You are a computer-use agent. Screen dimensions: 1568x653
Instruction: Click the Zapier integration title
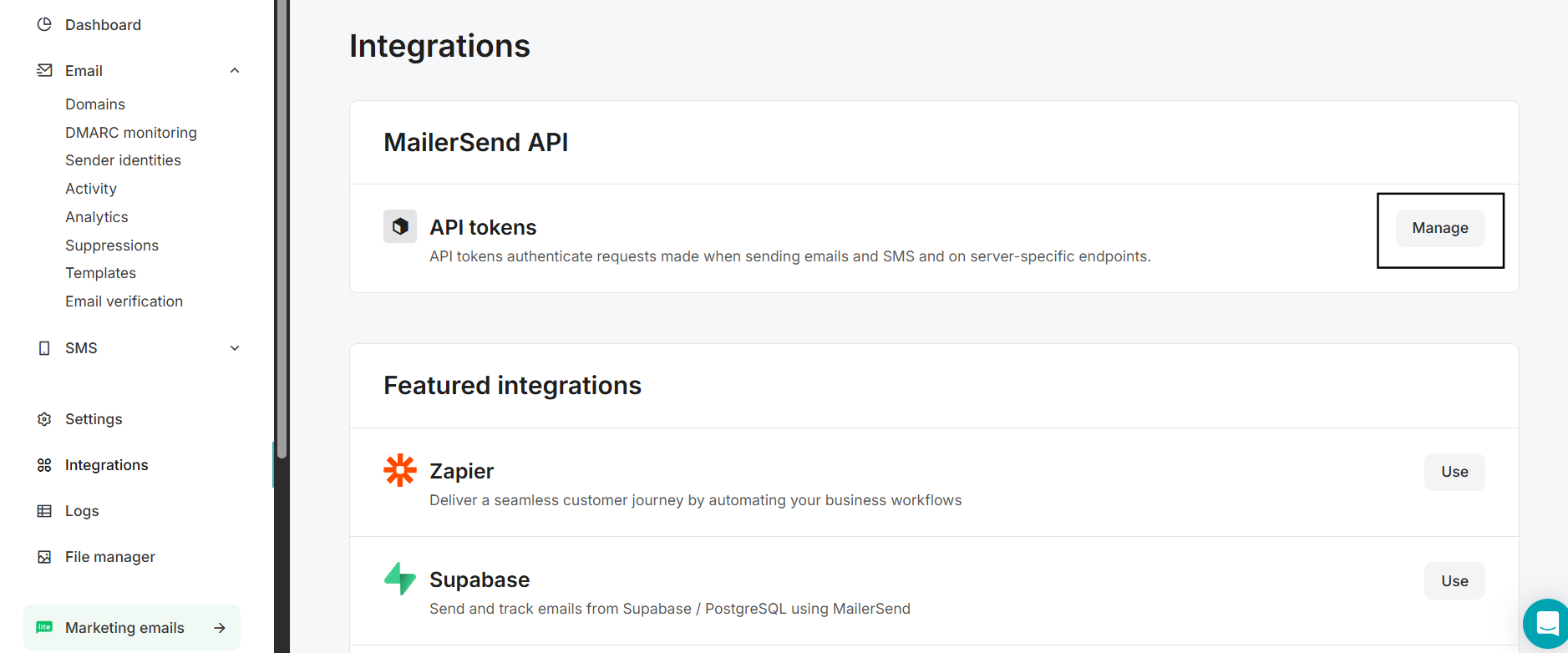click(x=461, y=471)
